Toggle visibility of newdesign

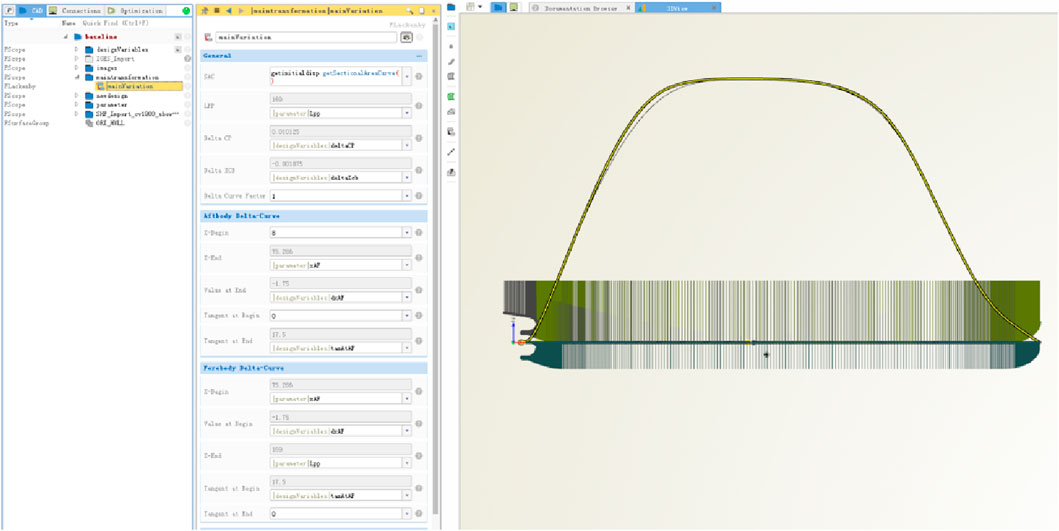tap(188, 96)
